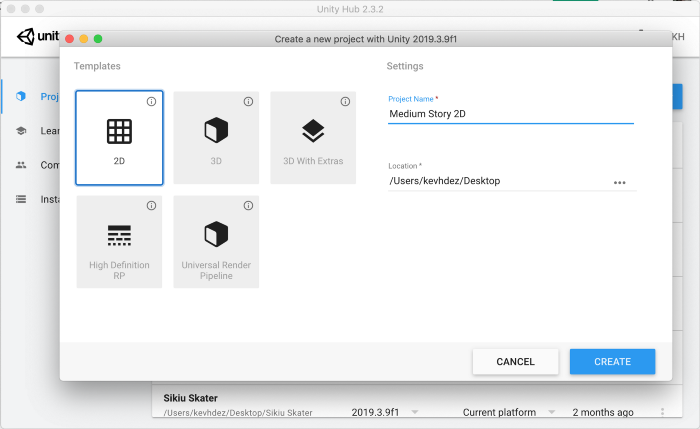Image resolution: width=700 pixels, height=429 pixels.
Task: Expand Unity version dropdown for Sikiu Skater
Action: pyautogui.click(x=415, y=412)
